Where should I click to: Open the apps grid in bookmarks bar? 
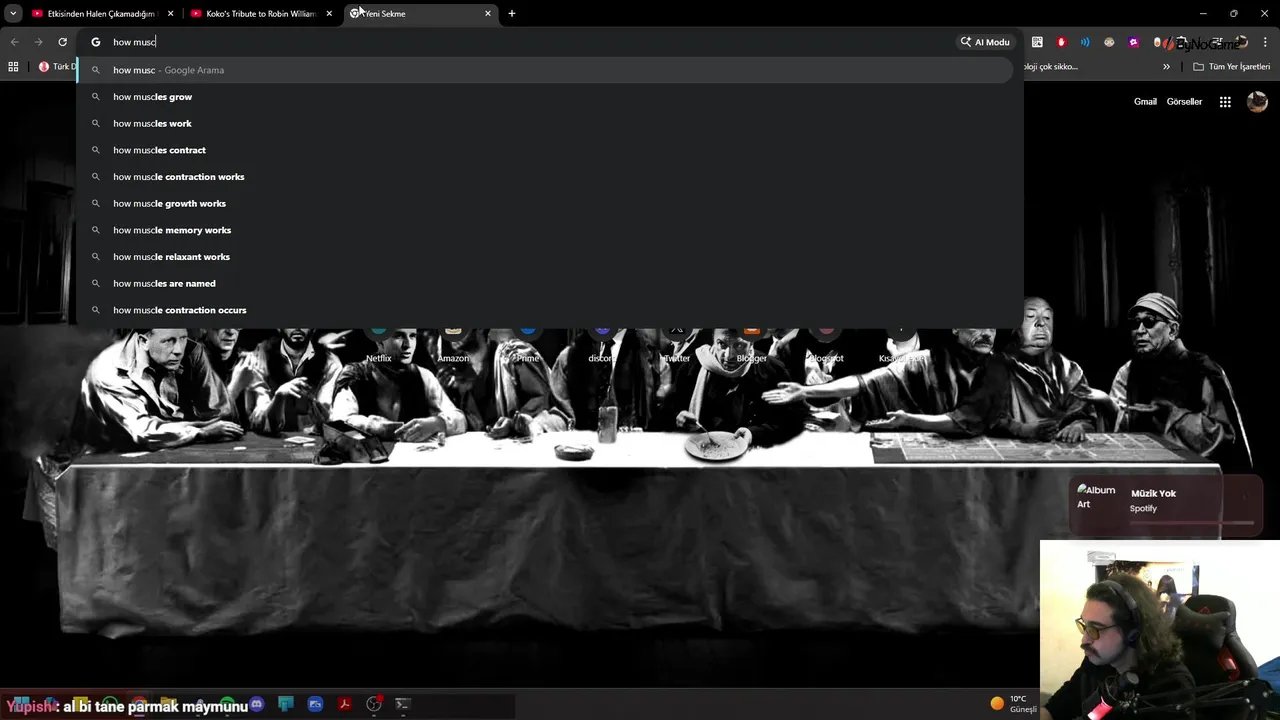coord(13,67)
